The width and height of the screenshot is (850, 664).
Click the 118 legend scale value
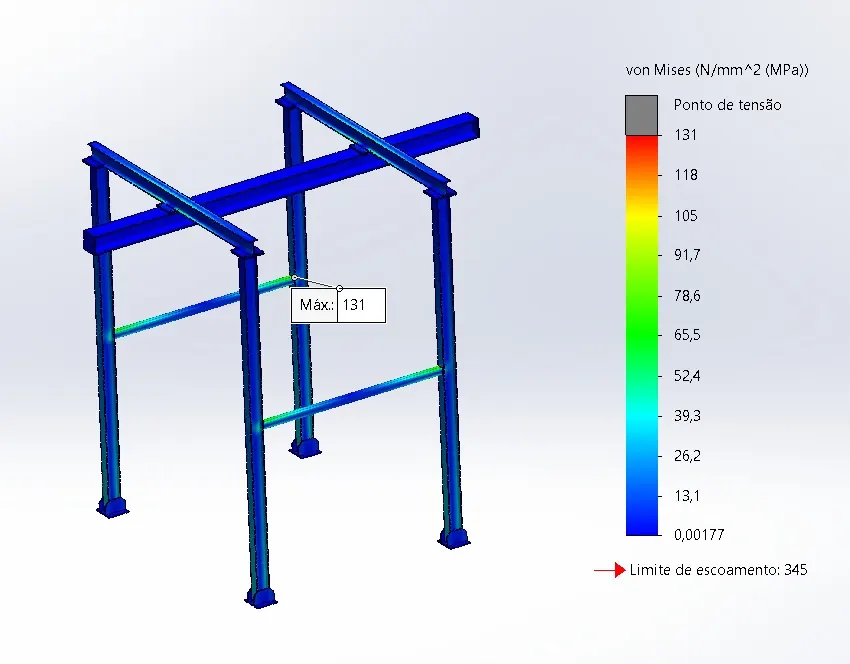tap(686, 175)
